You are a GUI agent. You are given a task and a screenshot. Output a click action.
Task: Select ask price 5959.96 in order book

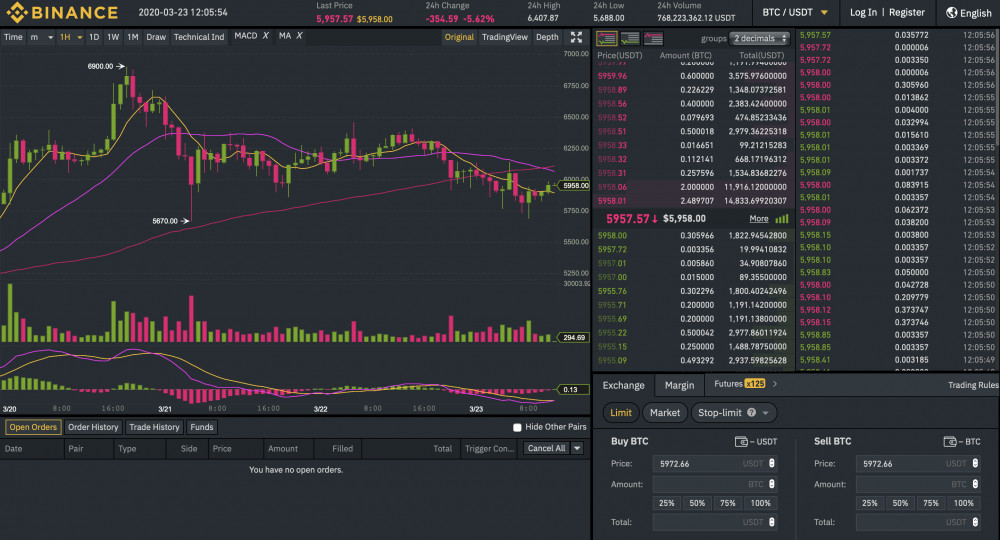[x=612, y=76]
